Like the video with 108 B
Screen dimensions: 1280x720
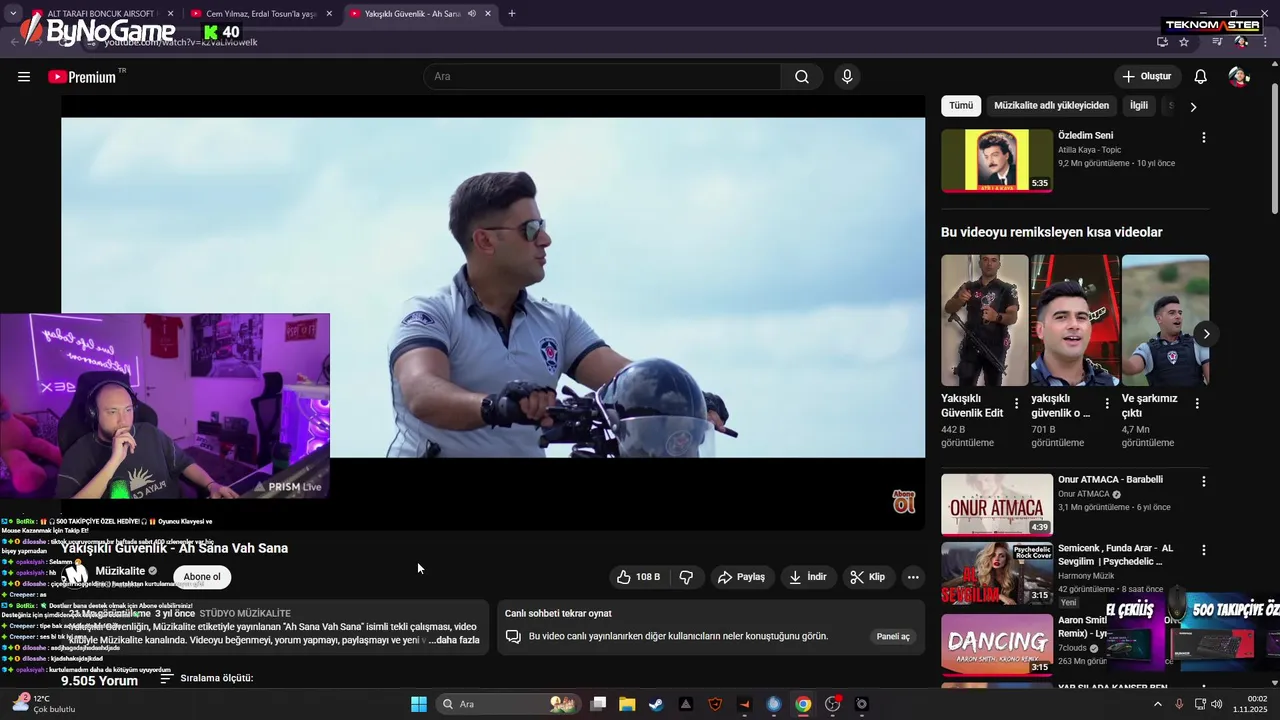pyautogui.click(x=638, y=577)
